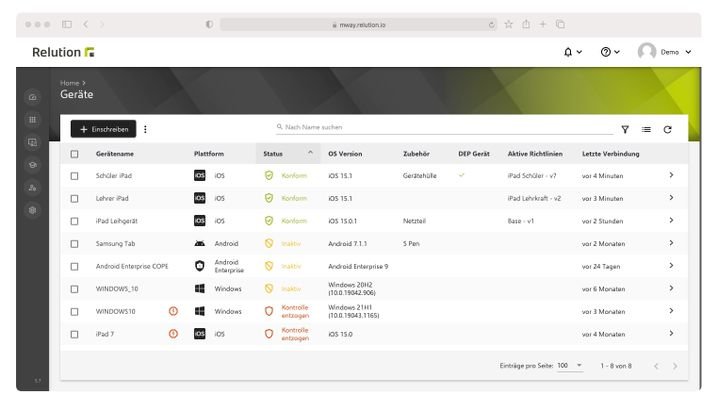The height and width of the screenshot is (411, 718).
Task: Open the notifications bell
Action: click(571, 52)
